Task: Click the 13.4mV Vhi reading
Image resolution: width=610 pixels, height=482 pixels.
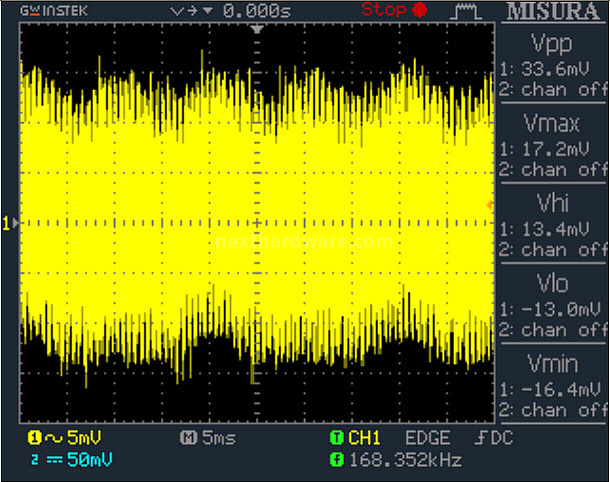Action: coord(555,230)
